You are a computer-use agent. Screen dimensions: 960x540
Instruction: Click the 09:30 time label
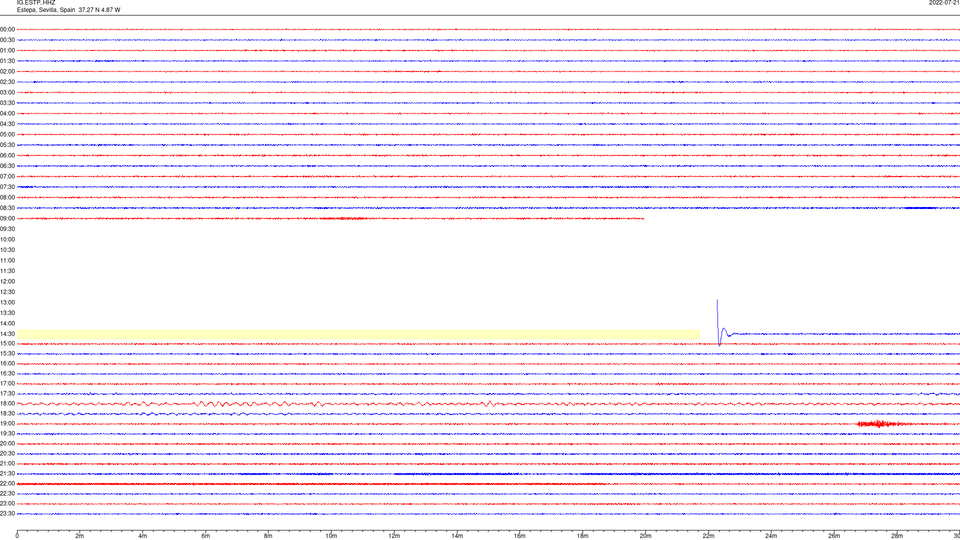click(7, 229)
